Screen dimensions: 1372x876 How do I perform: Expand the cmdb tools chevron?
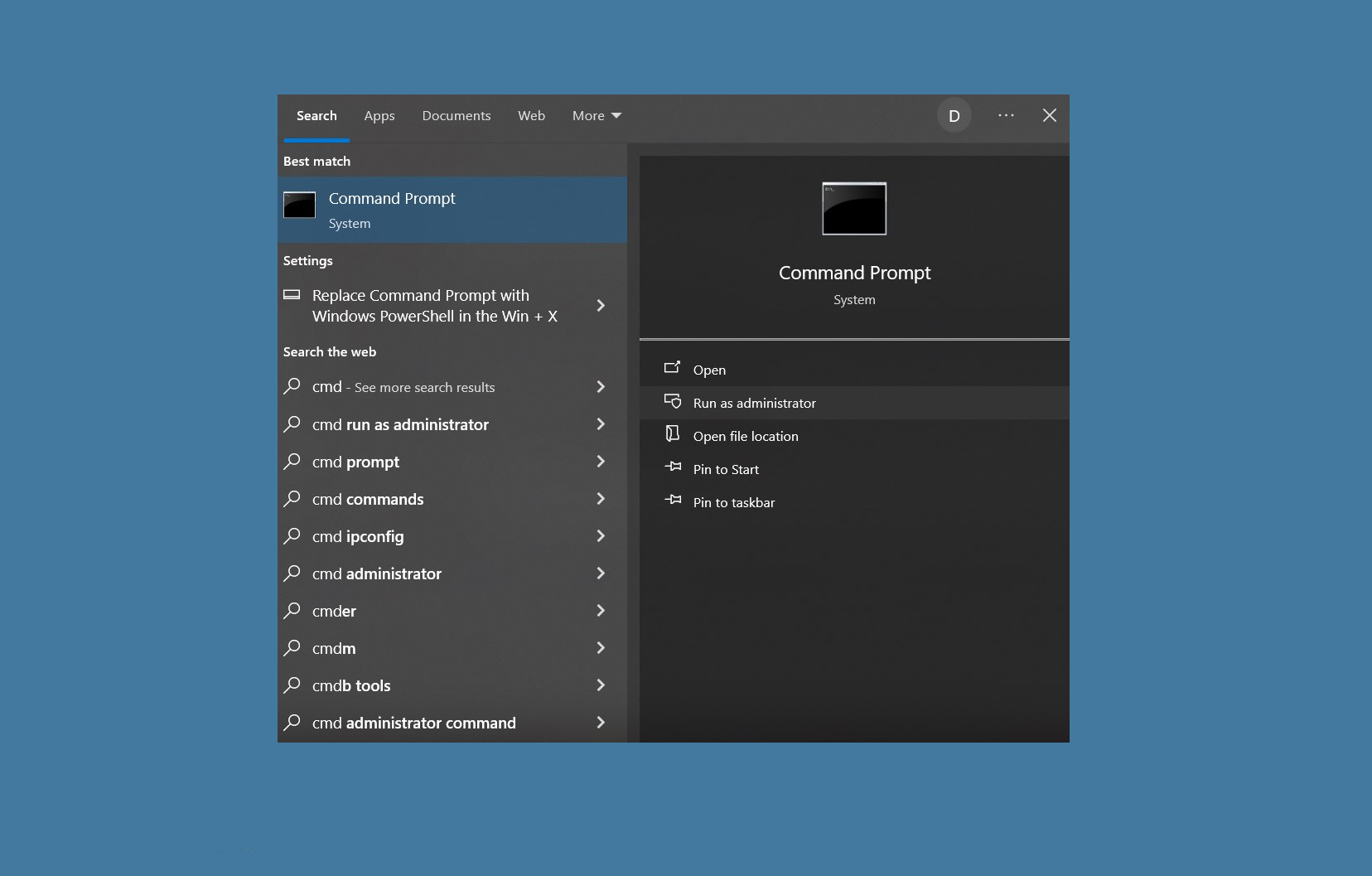pyautogui.click(x=601, y=685)
